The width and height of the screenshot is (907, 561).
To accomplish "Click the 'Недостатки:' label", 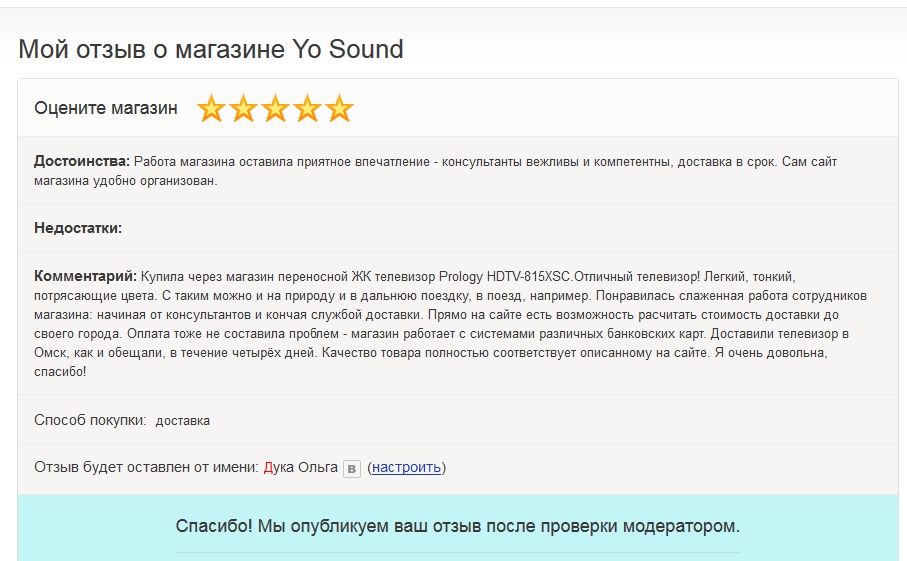I will click(78, 228).
